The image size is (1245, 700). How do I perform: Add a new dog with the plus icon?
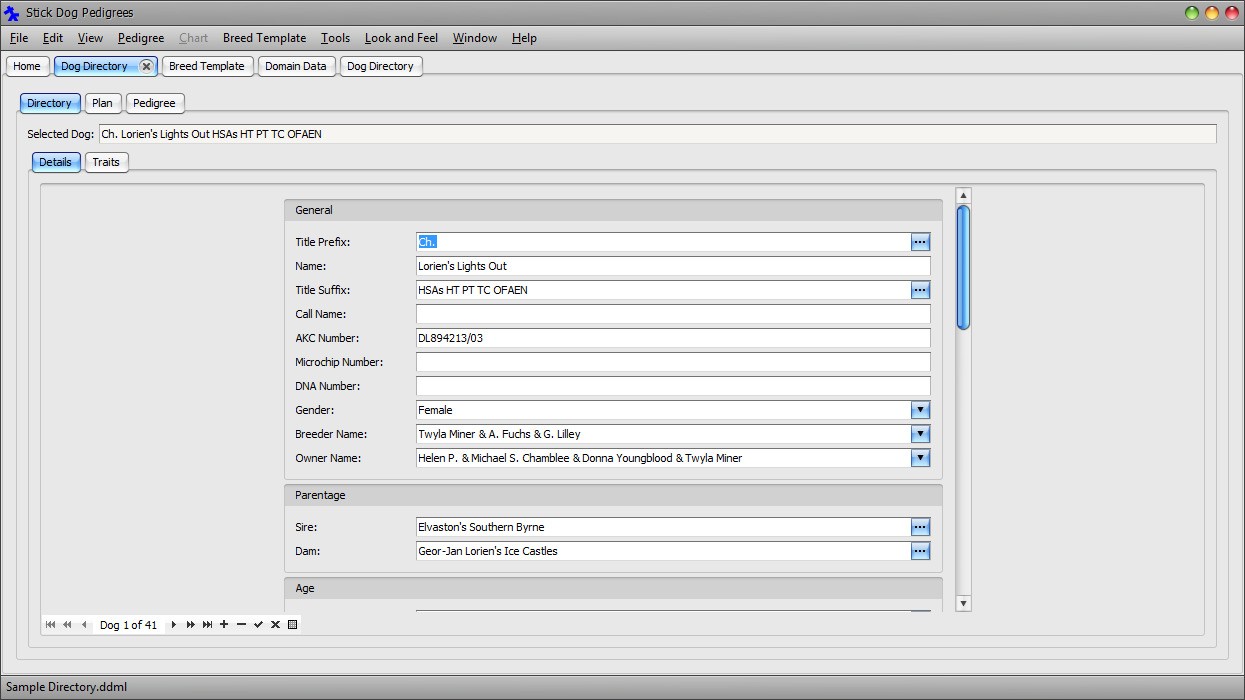pyautogui.click(x=224, y=624)
